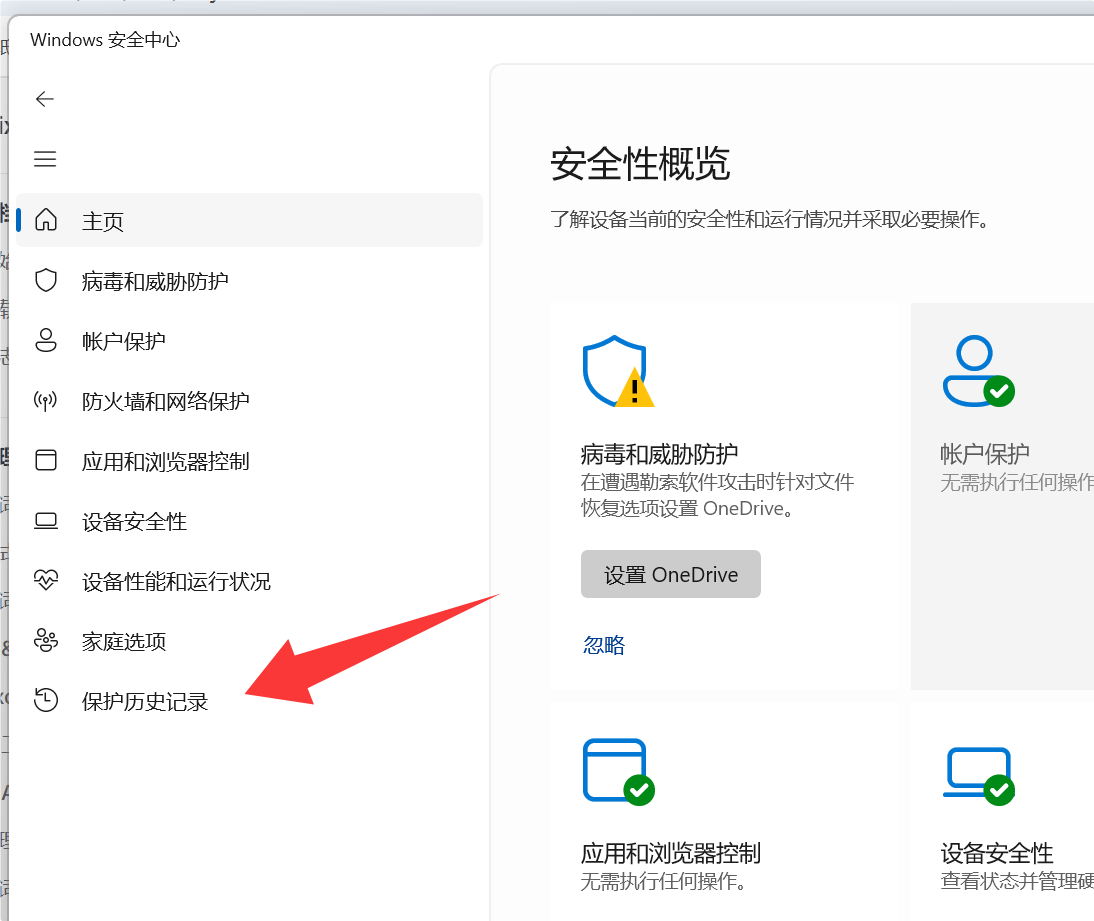Click the device health heart icon
Viewport: 1094px width, 921px height.
(46, 581)
